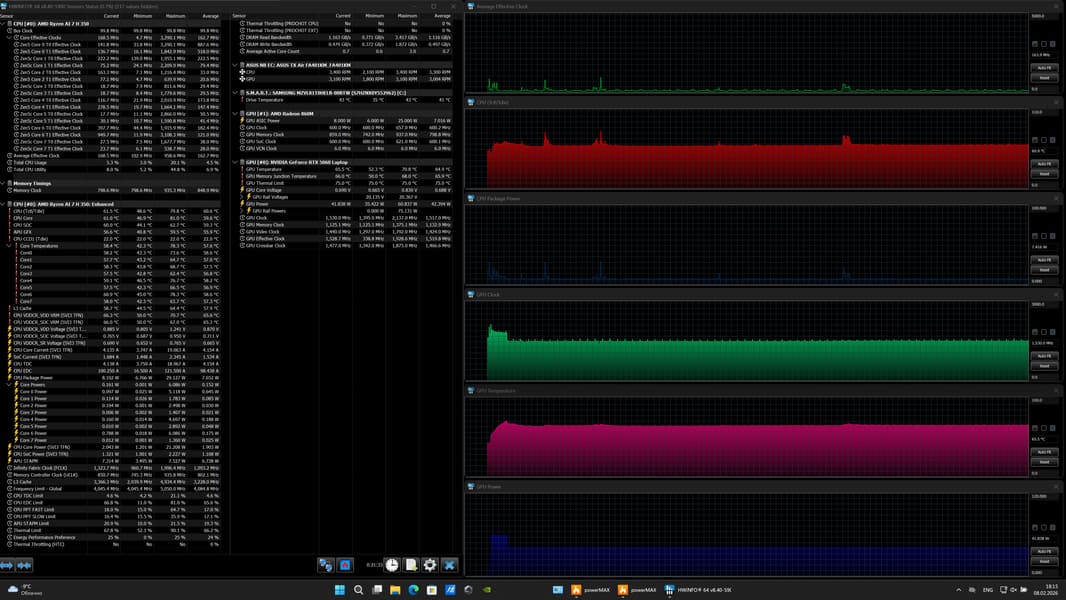
Task: Collapse Core Effective Clocks subtree
Action: point(10,37)
